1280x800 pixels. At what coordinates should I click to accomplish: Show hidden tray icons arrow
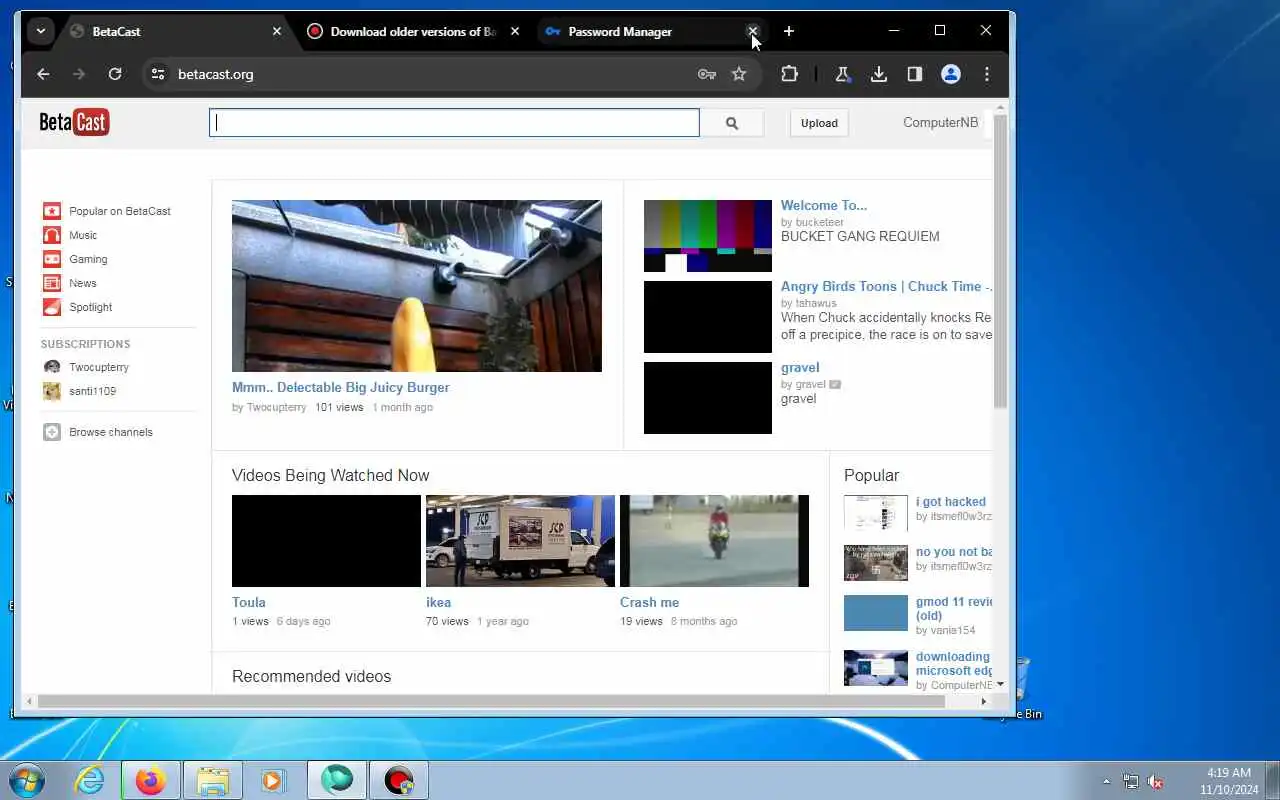pos(1106,781)
